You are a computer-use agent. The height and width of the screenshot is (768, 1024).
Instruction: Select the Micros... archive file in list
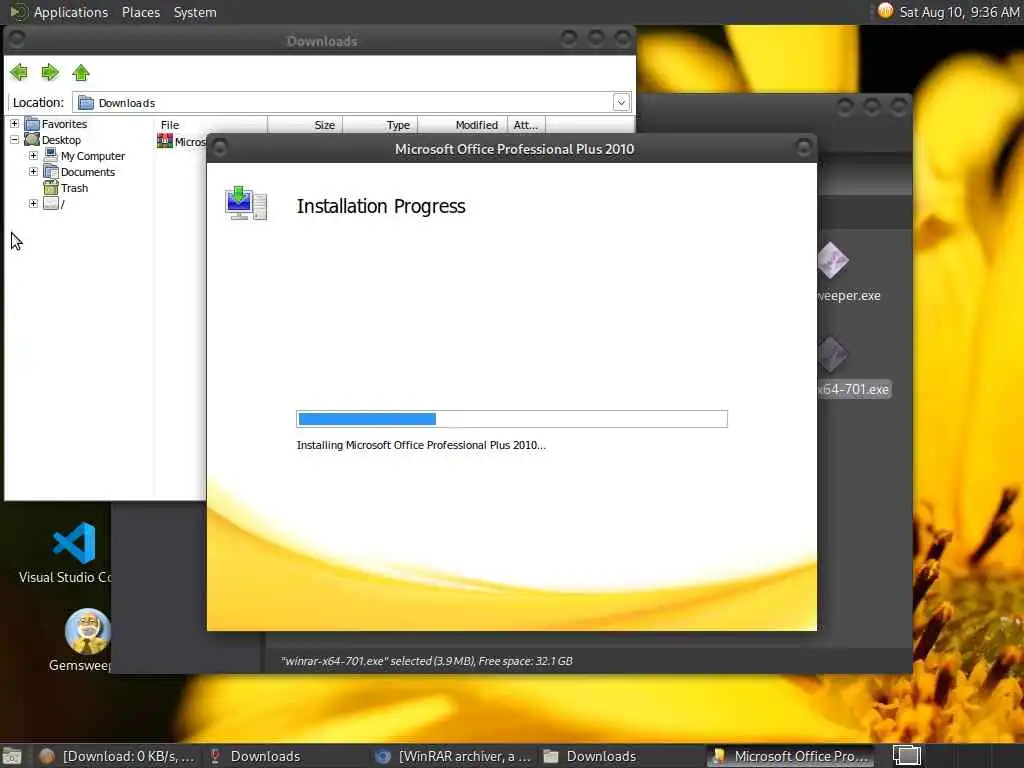[182, 142]
